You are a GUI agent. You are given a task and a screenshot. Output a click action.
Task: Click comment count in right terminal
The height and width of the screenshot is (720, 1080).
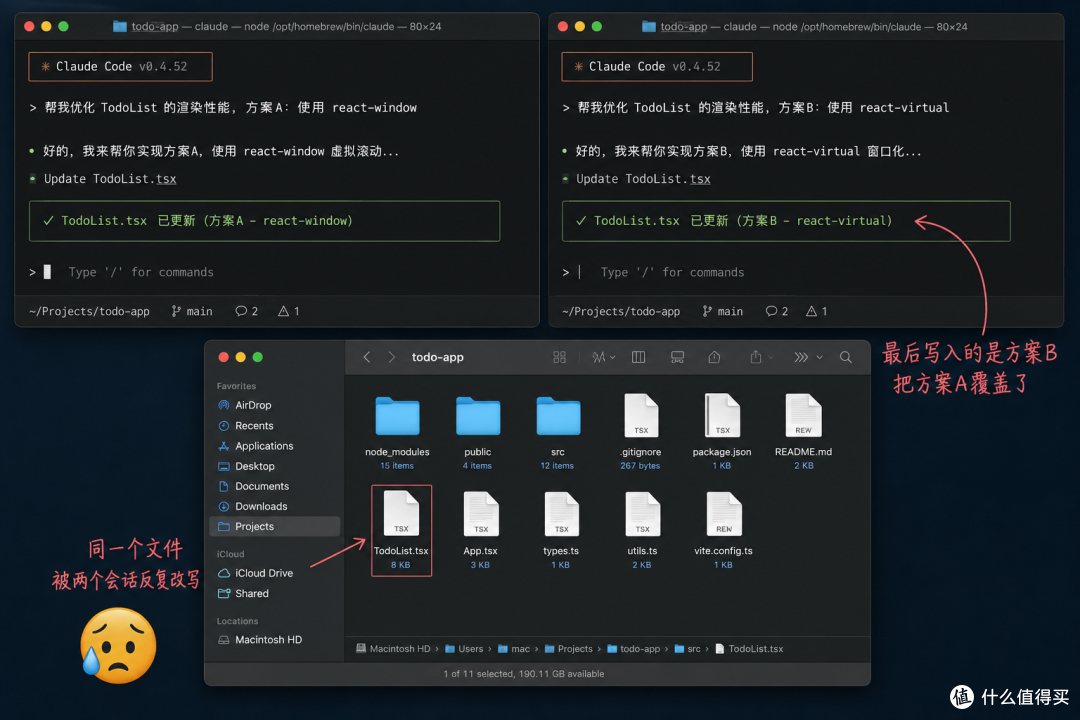point(777,311)
